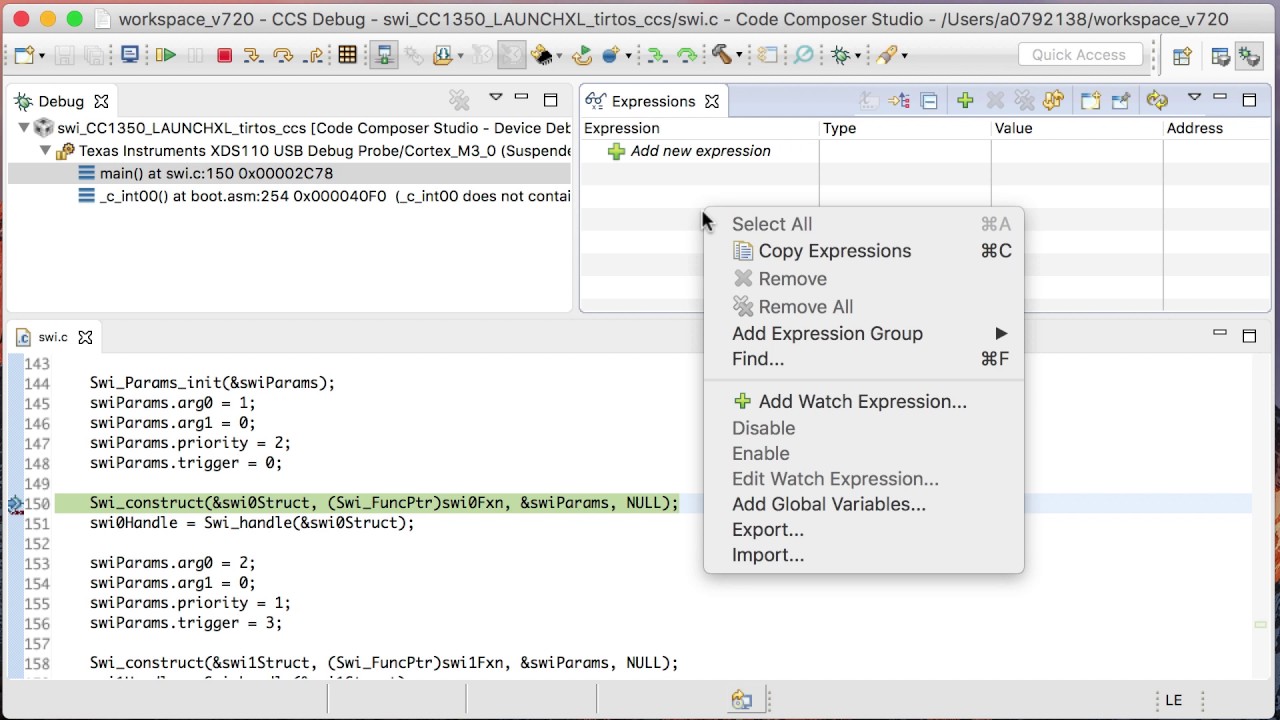The width and height of the screenshot is (1280, 720).
Task: Click the Refresh icon in Expressions view
Action: (1157, 100)
